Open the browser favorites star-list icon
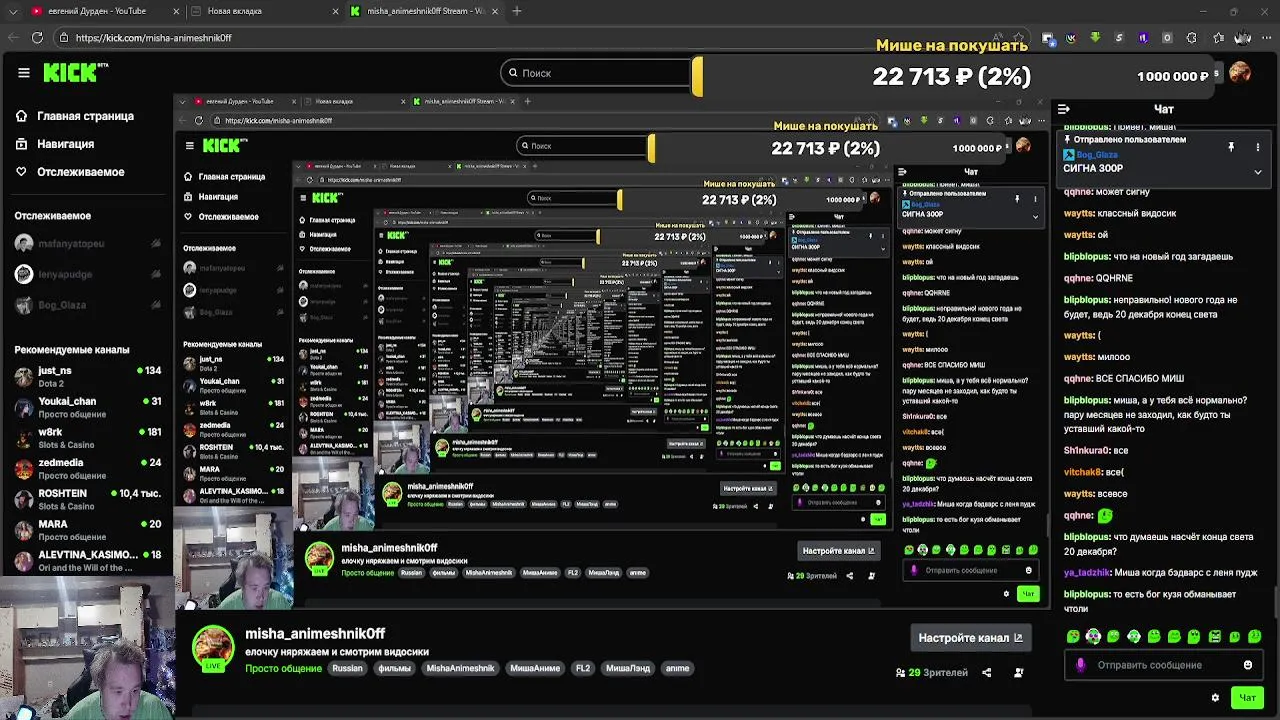 (1218, 38)
